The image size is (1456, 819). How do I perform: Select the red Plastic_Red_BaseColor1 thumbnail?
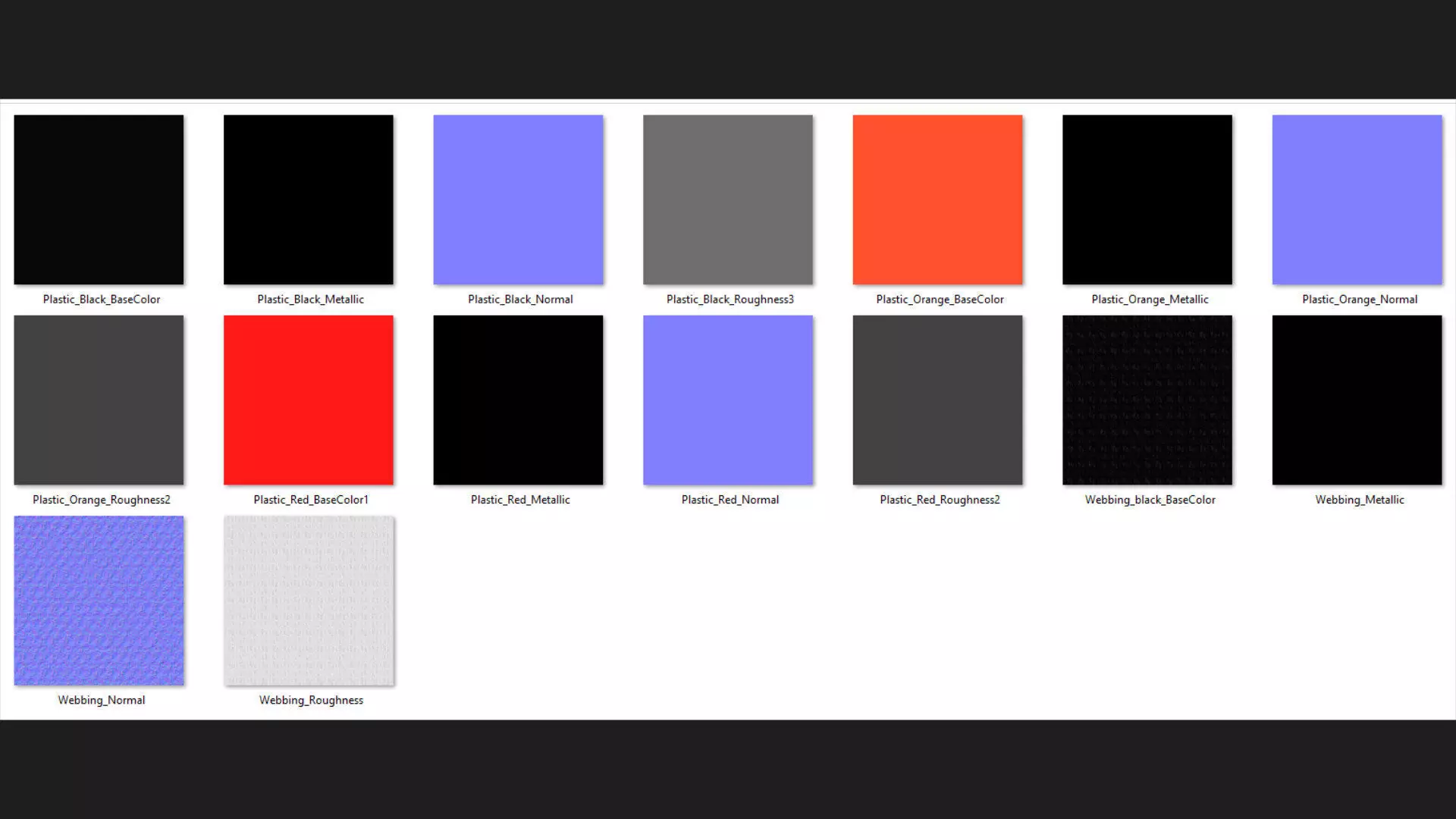point(308,400)
